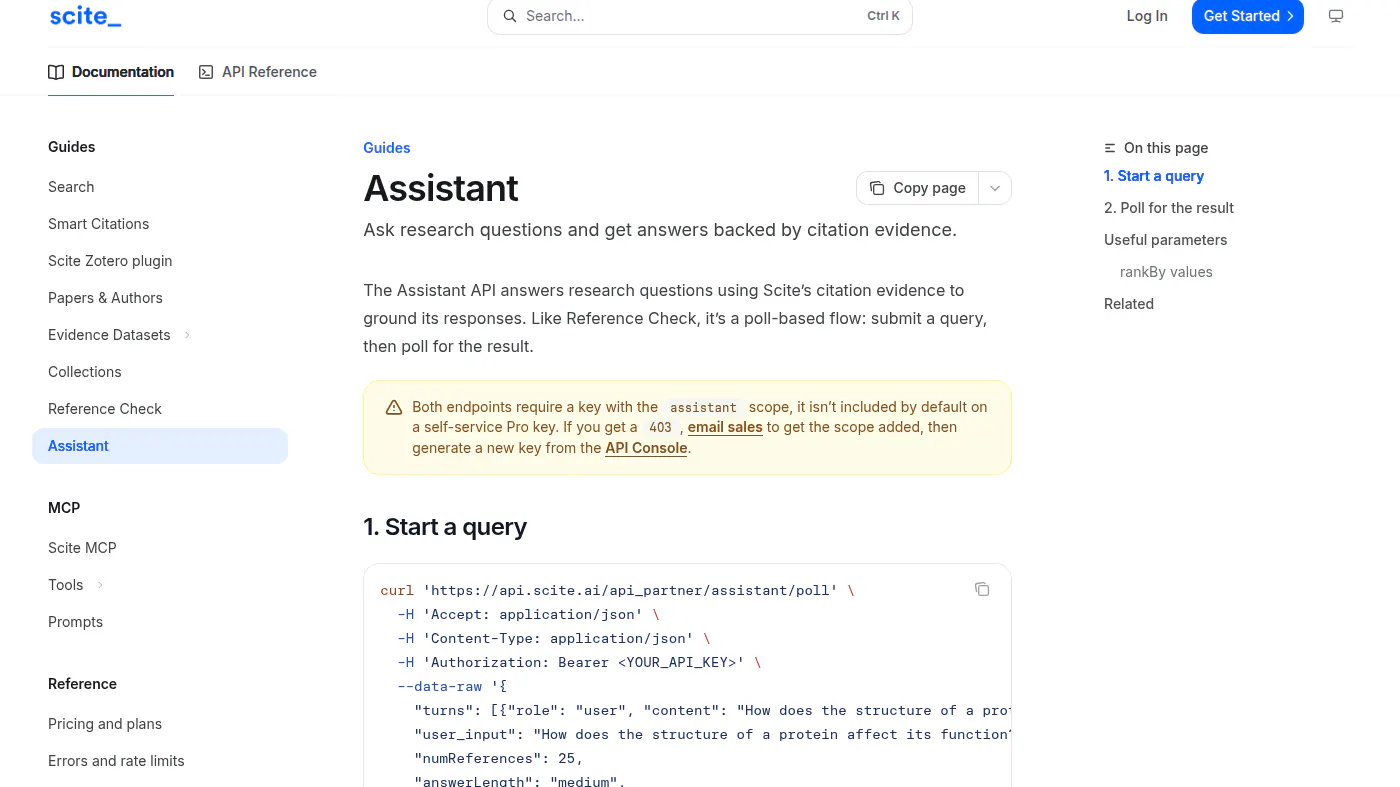Screen dimensions: 1400x787
Task: Open the Collections guide
Action: (x=85, y=372)
